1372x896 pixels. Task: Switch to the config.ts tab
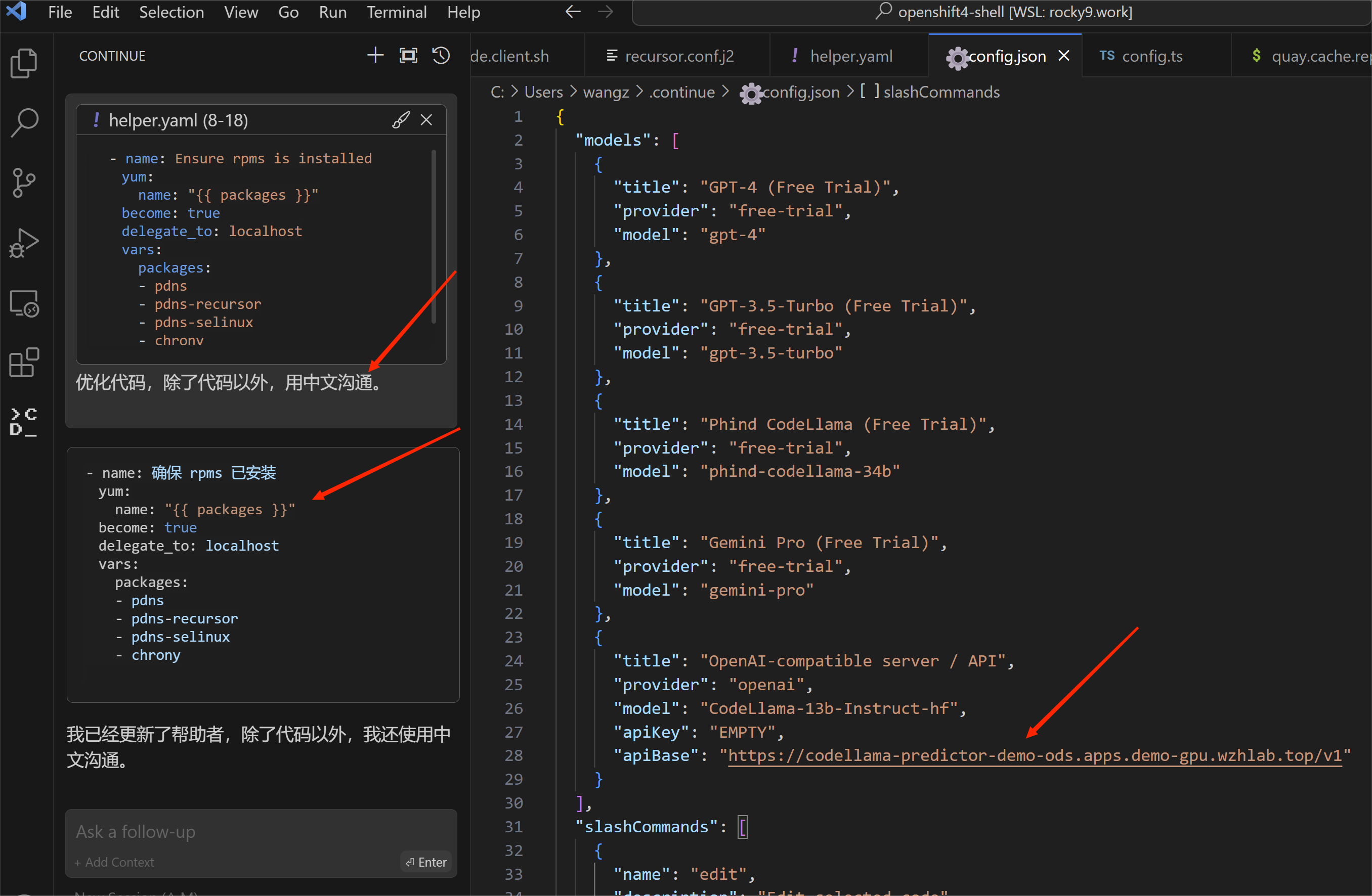click(1151, 56)
